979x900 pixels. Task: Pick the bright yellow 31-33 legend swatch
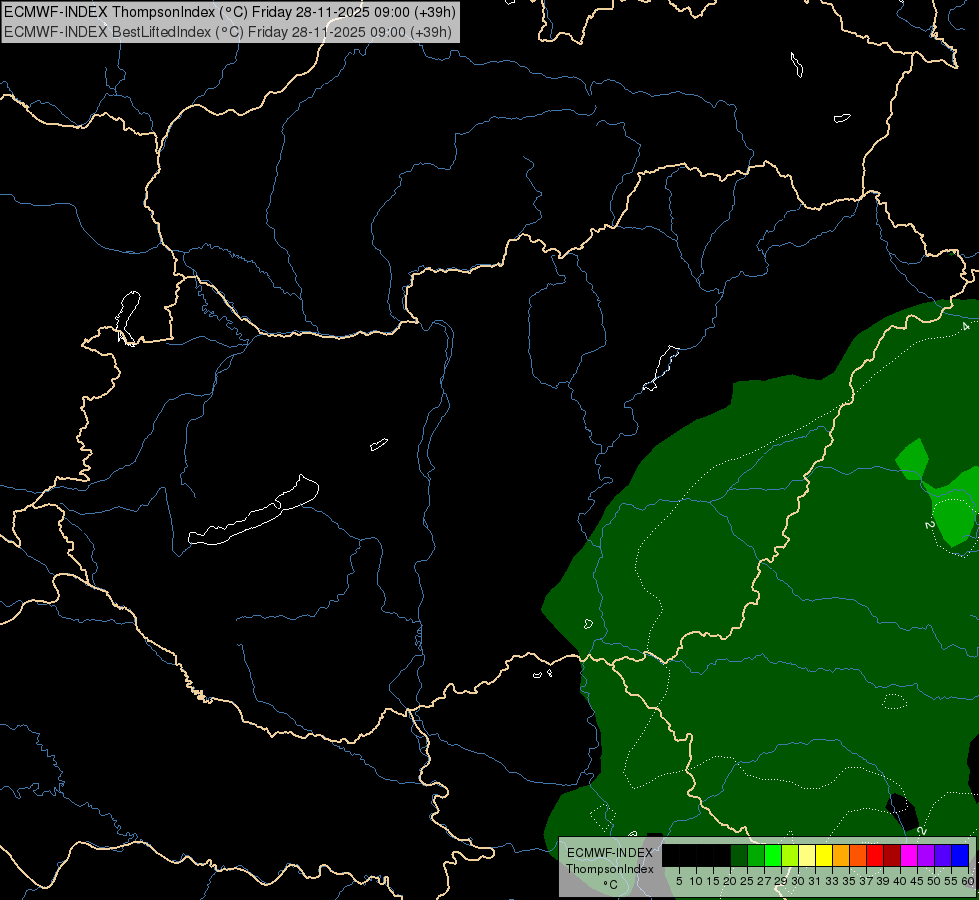pyautogui.click(x=824, y=855)
